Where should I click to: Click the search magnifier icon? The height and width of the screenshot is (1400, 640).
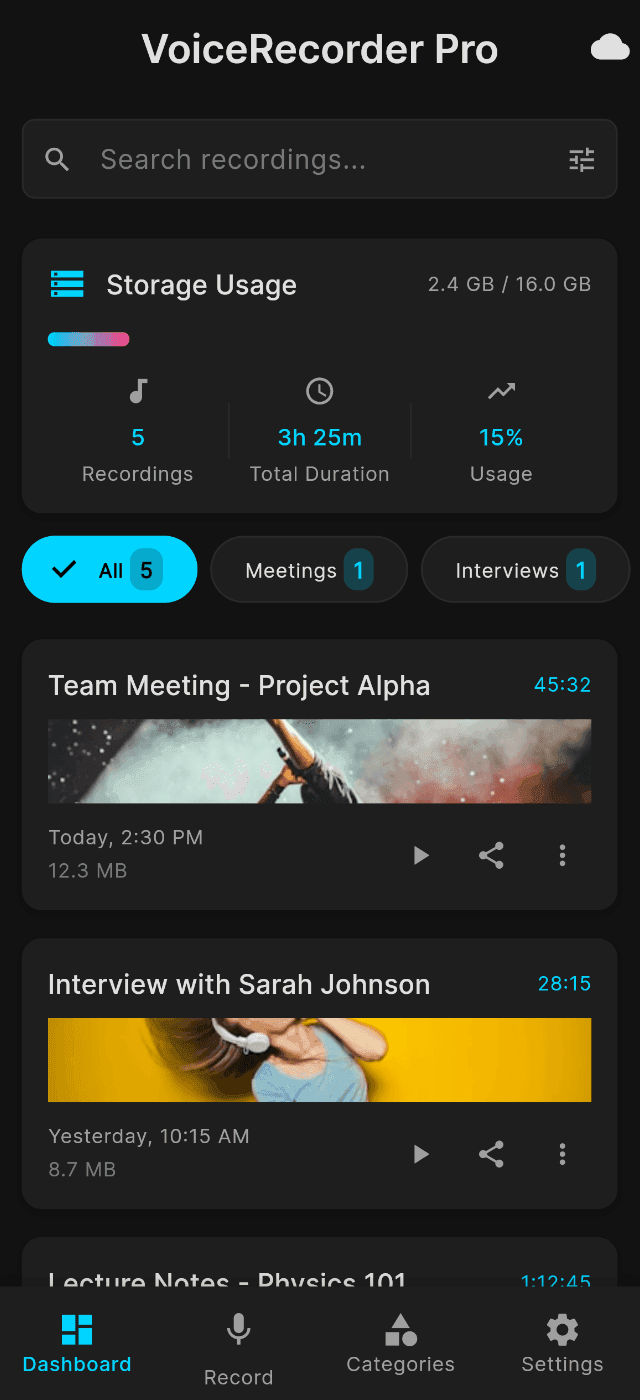point(58,160)
